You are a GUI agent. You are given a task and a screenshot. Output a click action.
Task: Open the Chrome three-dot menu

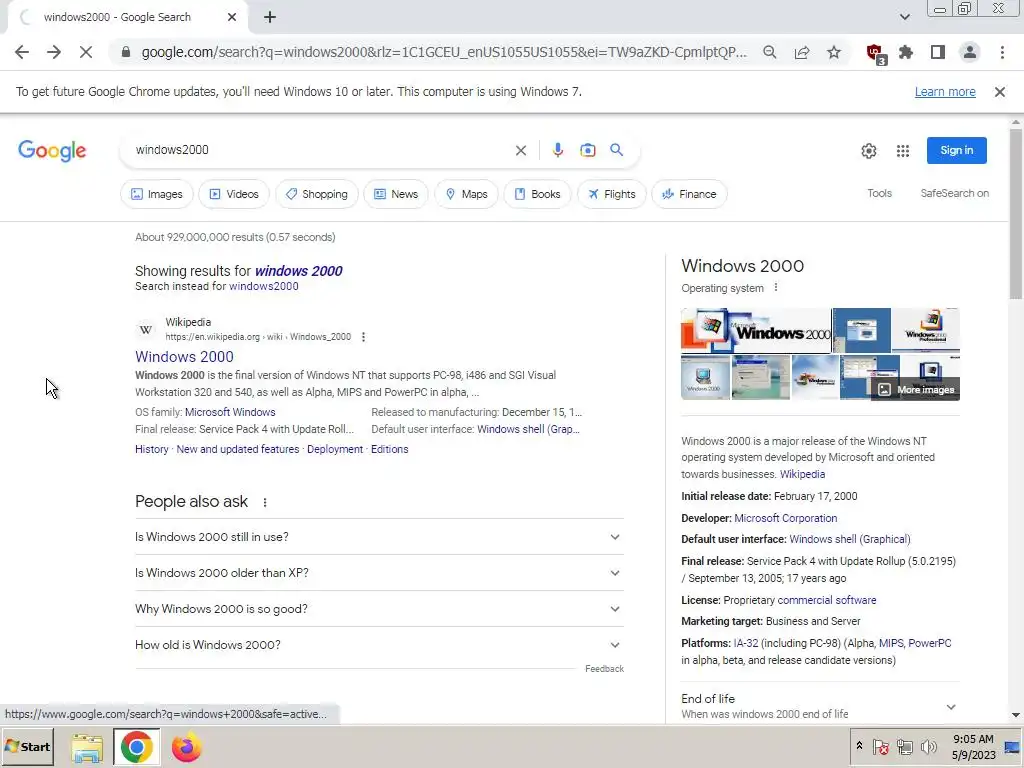point(1002,52)
